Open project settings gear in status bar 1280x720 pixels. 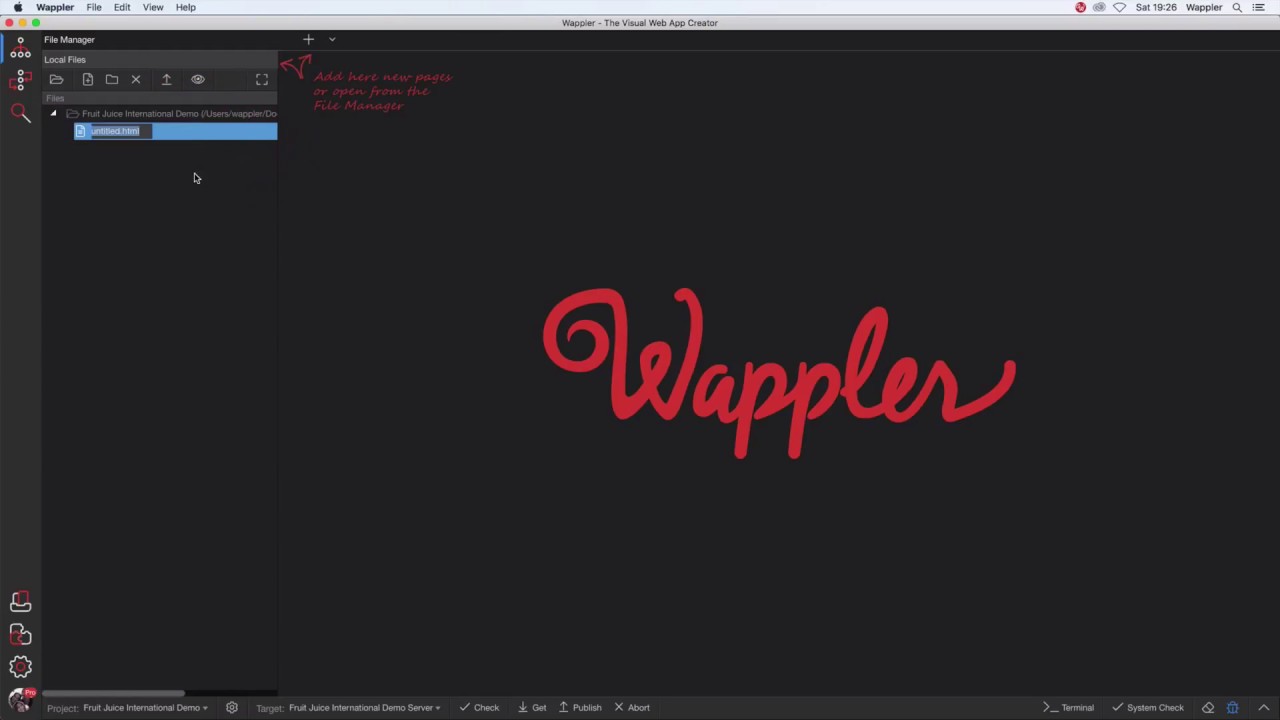tap(232, 708)
